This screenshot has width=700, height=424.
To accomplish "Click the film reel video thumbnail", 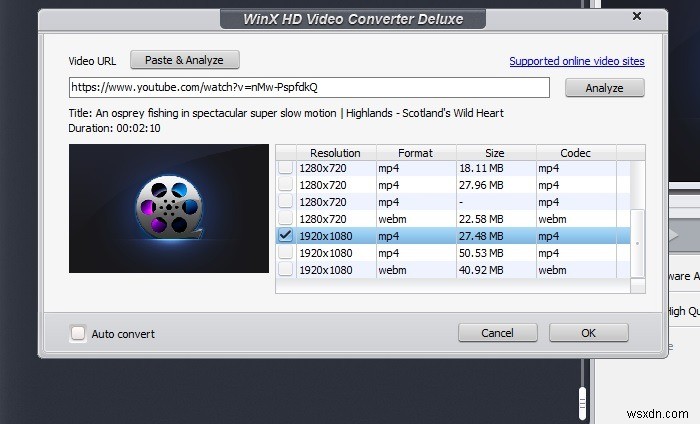I will (169, 208).
